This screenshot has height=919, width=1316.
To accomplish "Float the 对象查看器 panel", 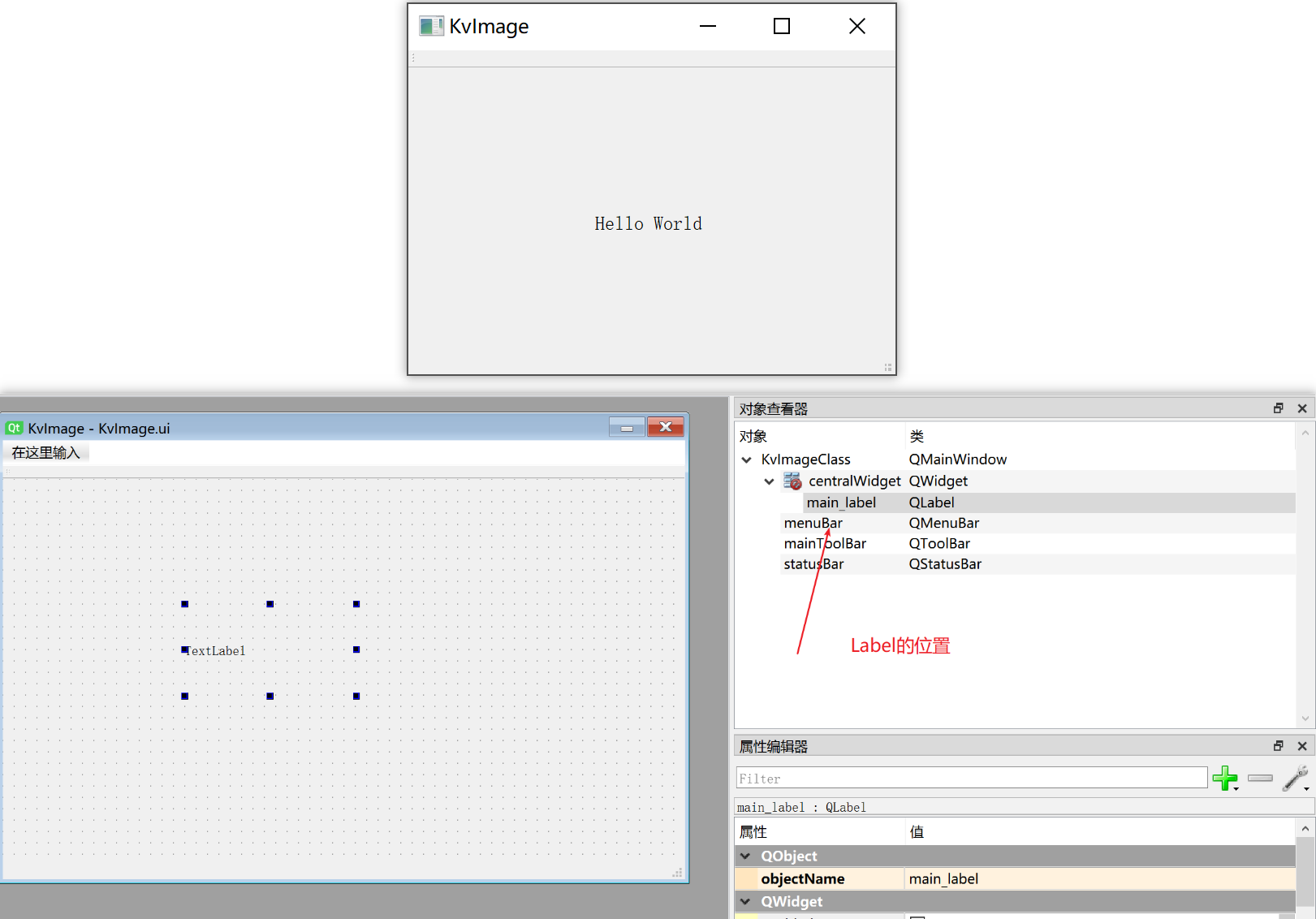I will click(x=1279, y=408).
